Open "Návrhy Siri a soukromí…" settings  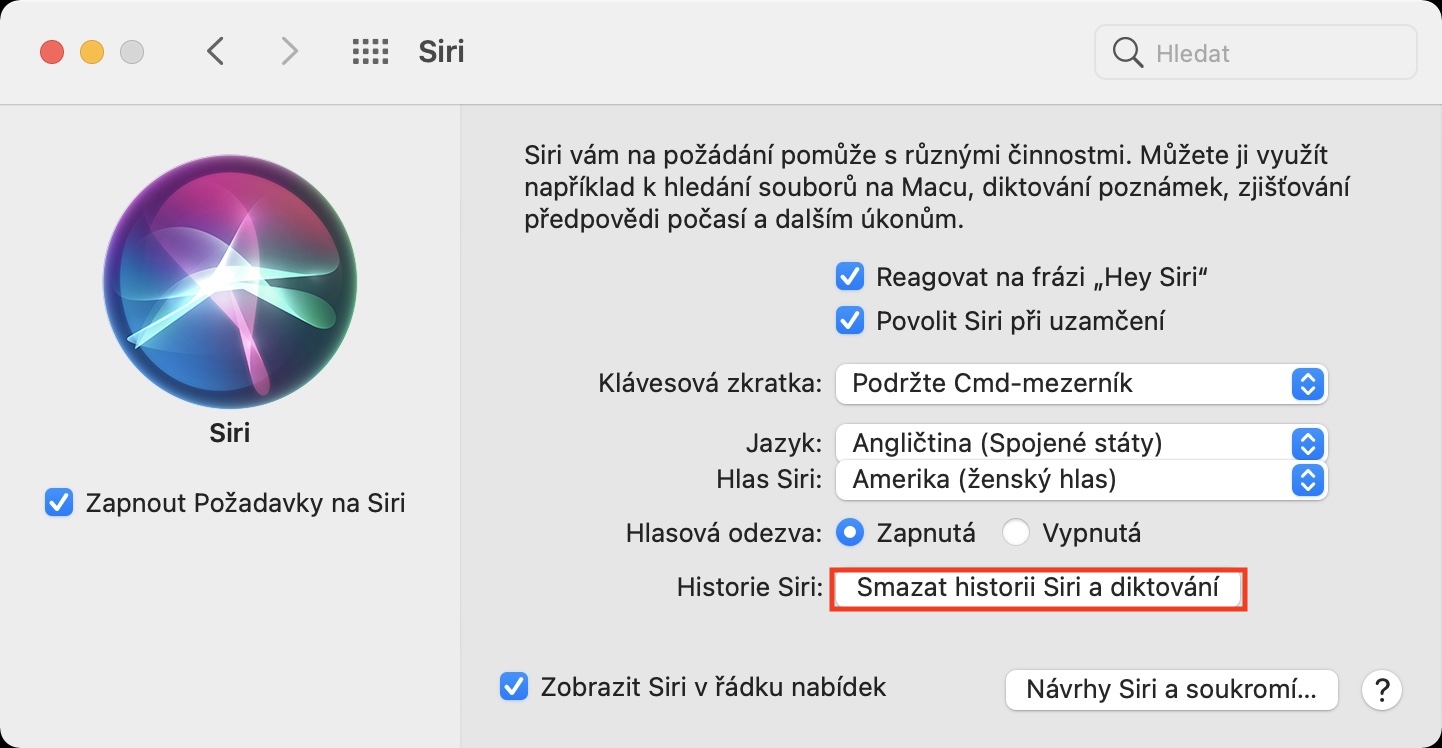pyautogui.click(x=1170, y=690)
